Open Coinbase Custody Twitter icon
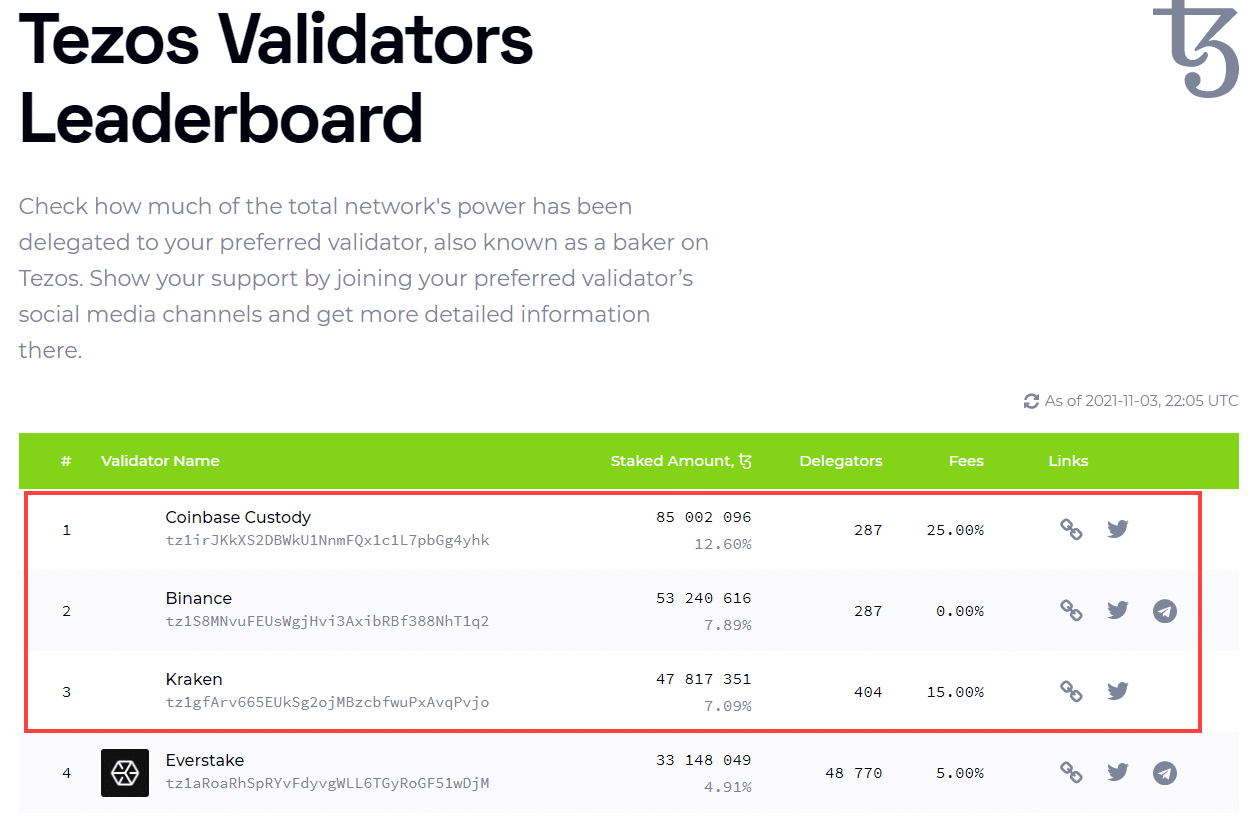 1118,529
